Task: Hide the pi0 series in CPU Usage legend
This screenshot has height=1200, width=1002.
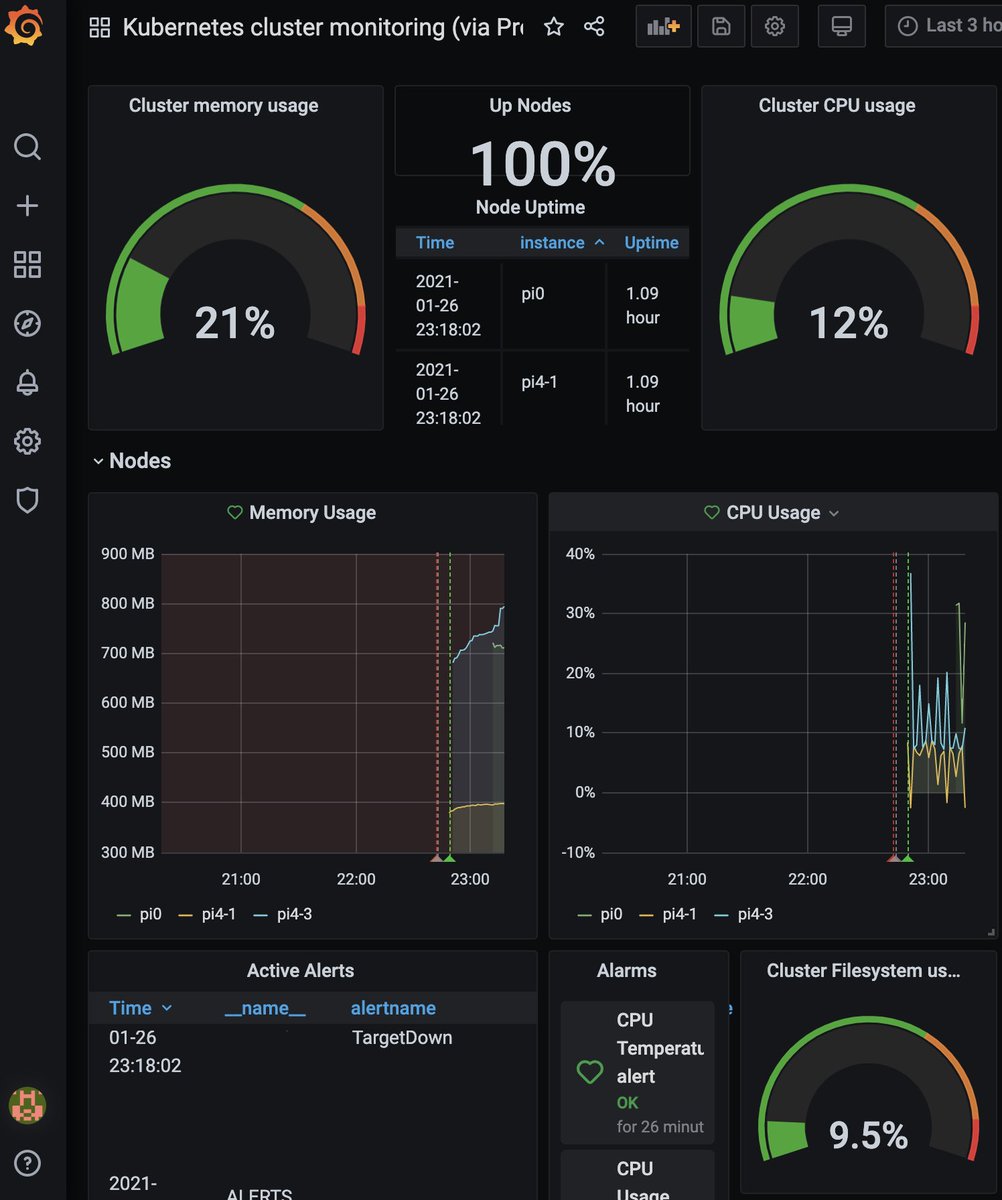Action: 611,913
